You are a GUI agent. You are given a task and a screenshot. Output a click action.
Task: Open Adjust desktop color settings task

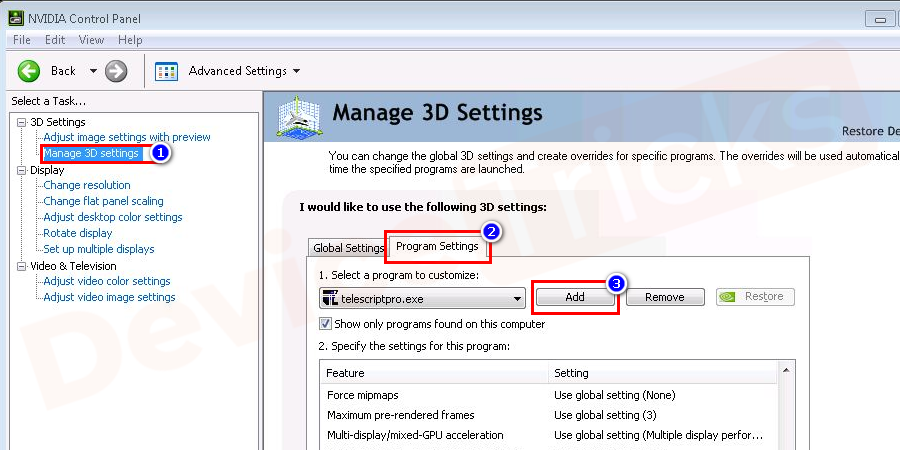[x=112, y=218]
